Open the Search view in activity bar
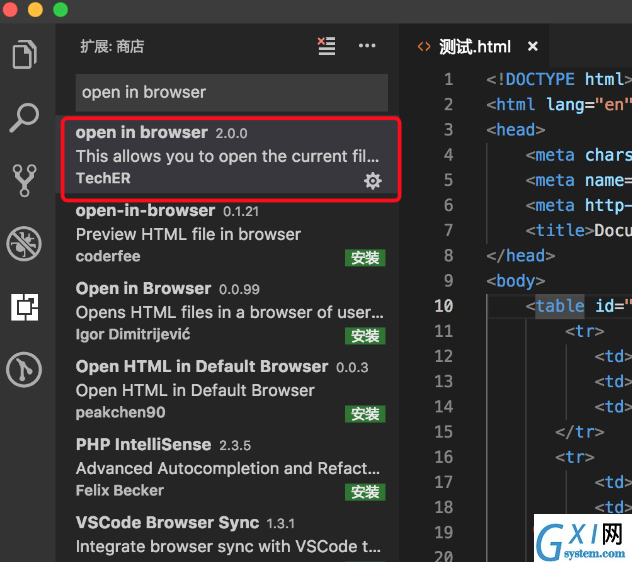This screenshot has height=562, width=632. coord(24,117)
